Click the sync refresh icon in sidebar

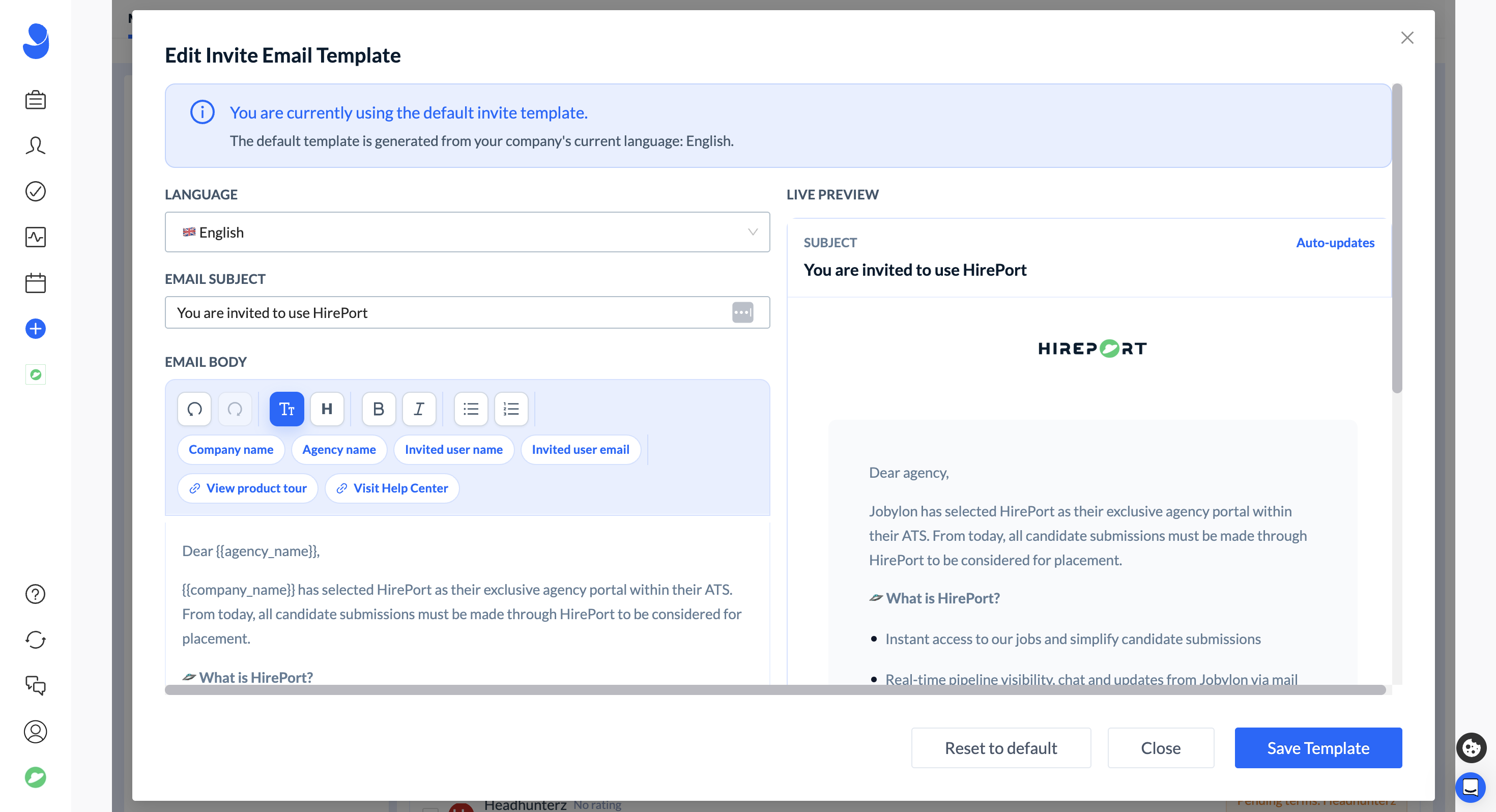click(36, 640)
